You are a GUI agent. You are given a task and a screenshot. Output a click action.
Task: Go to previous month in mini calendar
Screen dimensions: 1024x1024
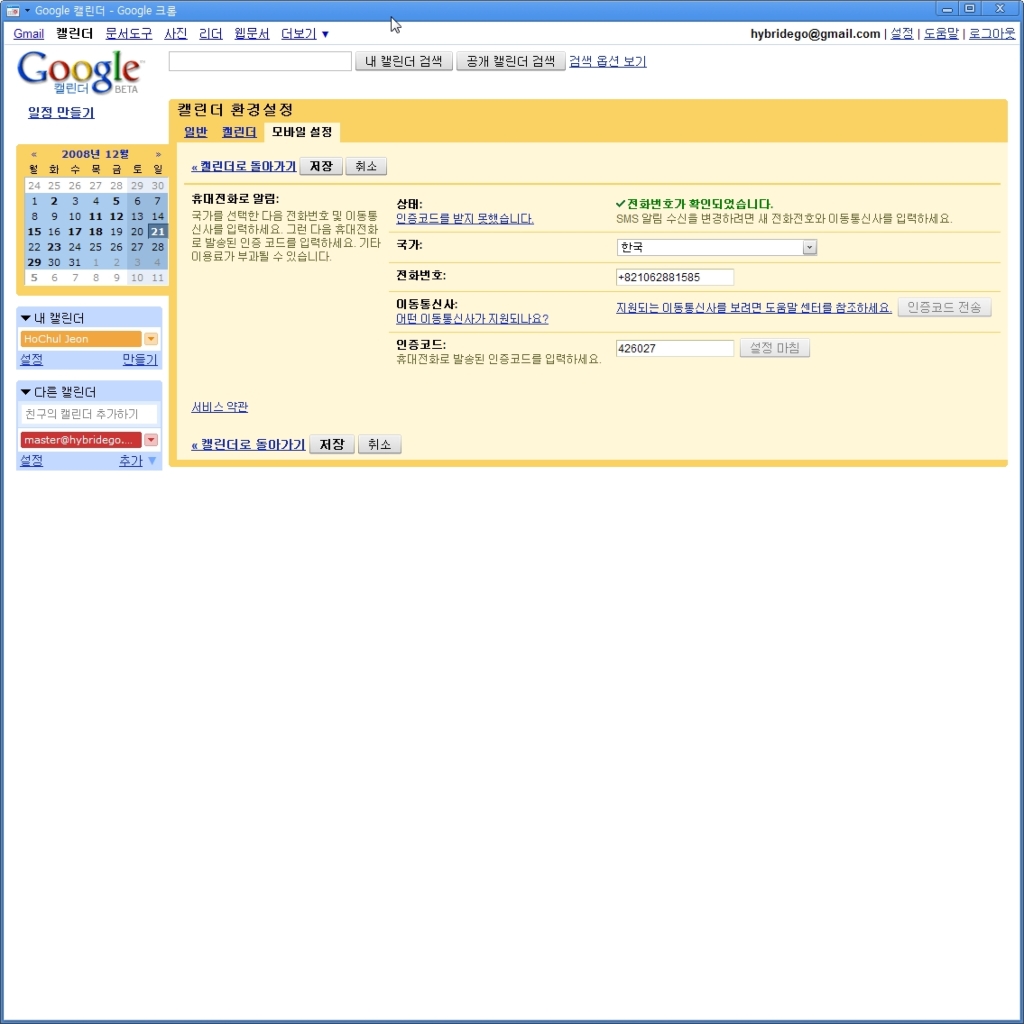[34, 154]
